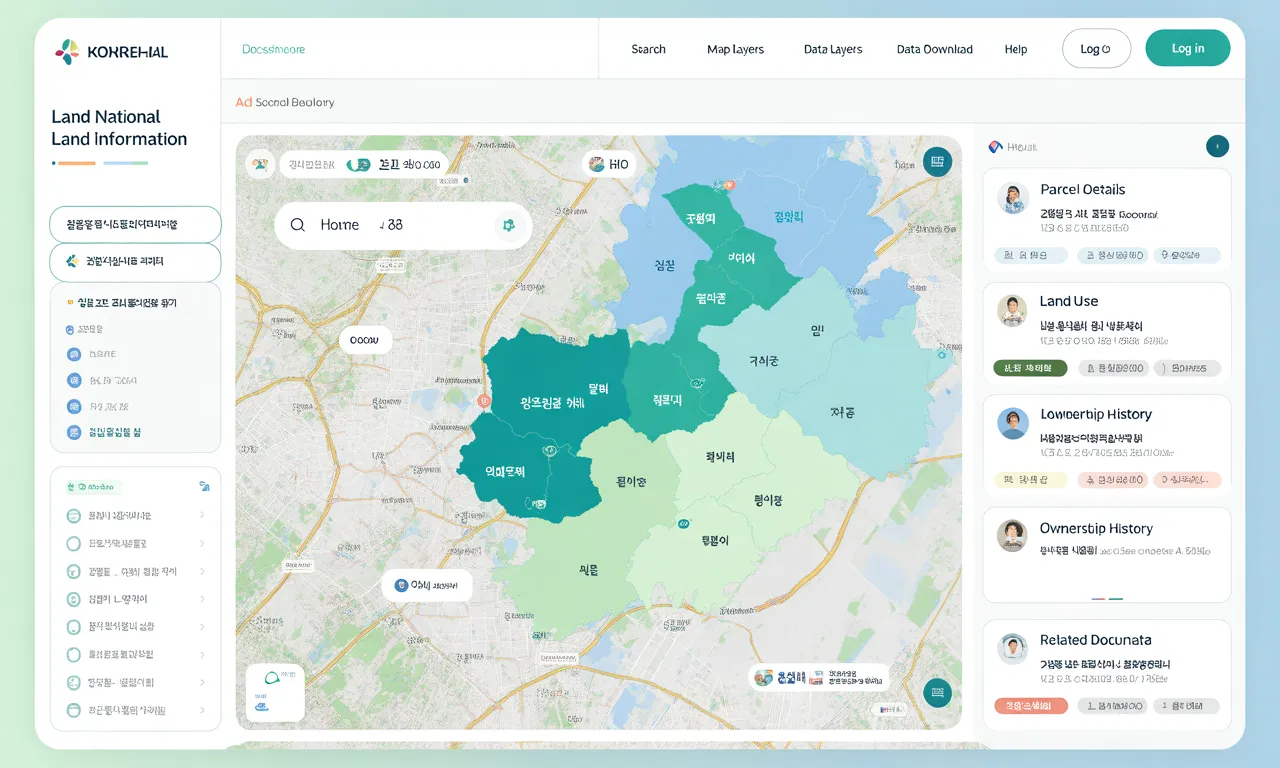Click the red chip in the Related Docunata card
Screen dimensions: 1280x768
pyautogui.click(x=1030, y=706)
